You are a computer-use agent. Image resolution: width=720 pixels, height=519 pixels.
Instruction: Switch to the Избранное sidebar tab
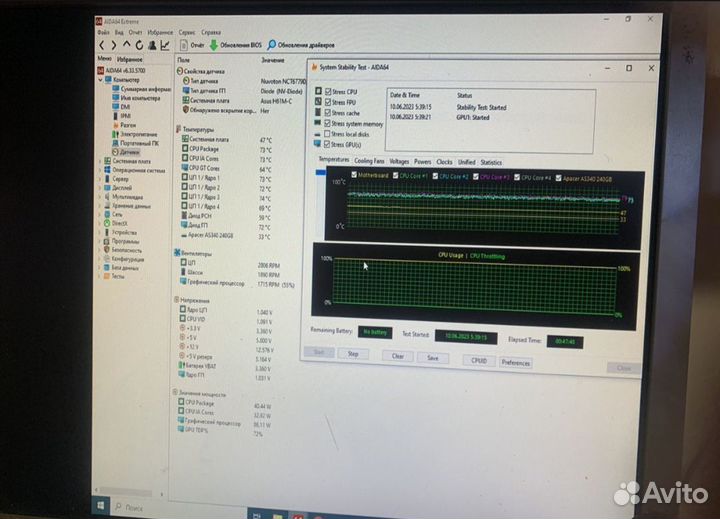tap(129, 59)
